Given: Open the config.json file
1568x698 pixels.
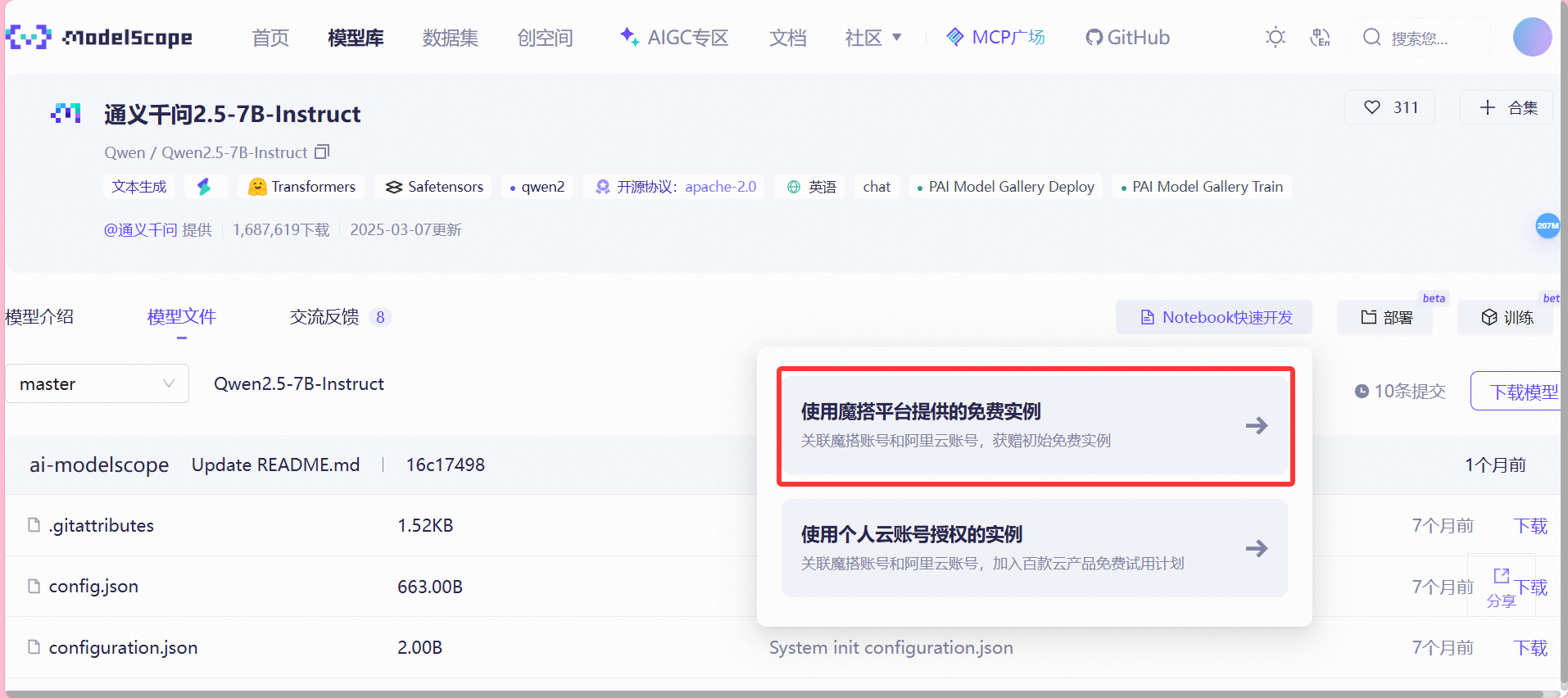Looking at the screenshot, I should [x=93, y=587].
